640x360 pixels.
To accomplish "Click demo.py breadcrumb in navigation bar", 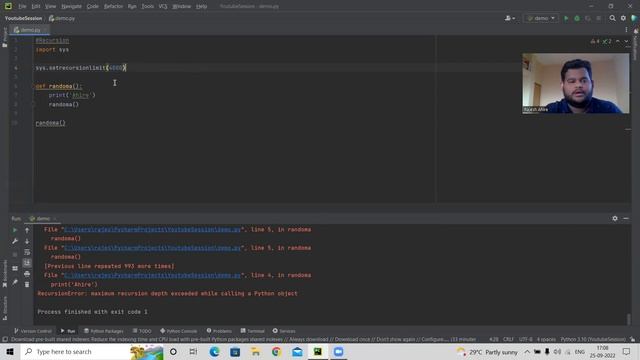I will point(62,18).
